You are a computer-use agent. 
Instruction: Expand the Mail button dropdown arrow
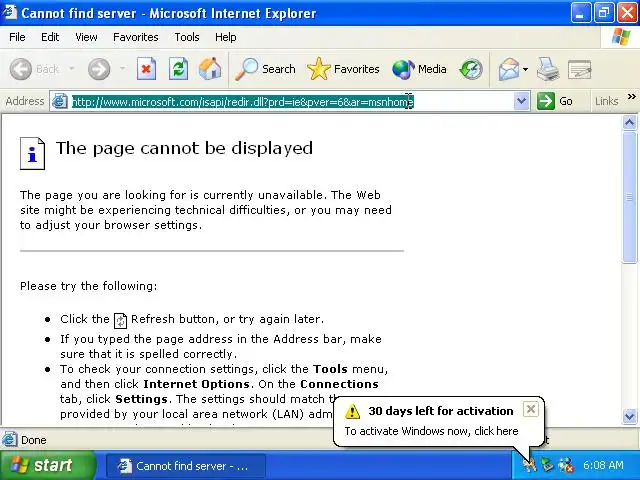[x=525, y=69]
